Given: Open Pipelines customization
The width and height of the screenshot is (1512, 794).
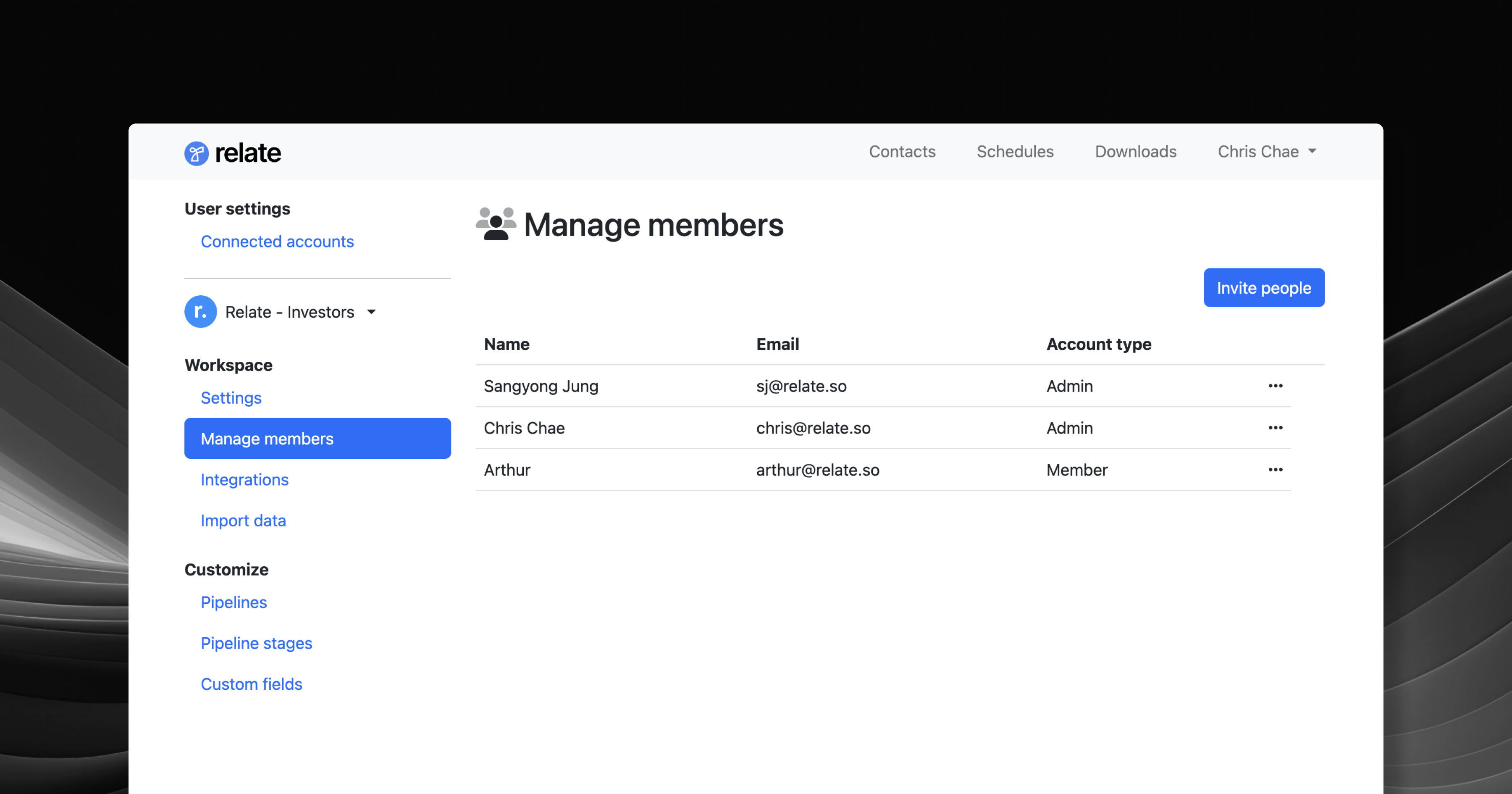Looking at the screenshot, I should [x=234, y=602].
